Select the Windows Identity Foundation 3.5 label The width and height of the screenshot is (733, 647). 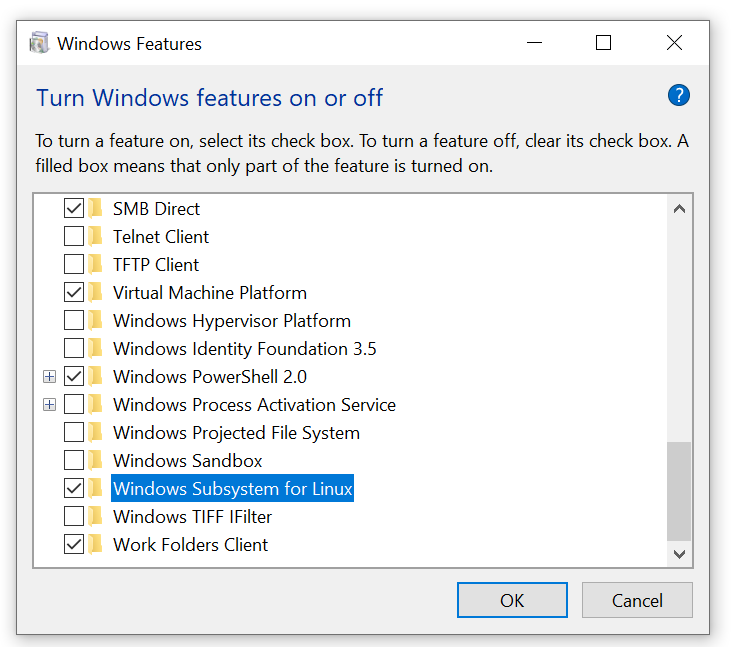[x=245, y=349]
